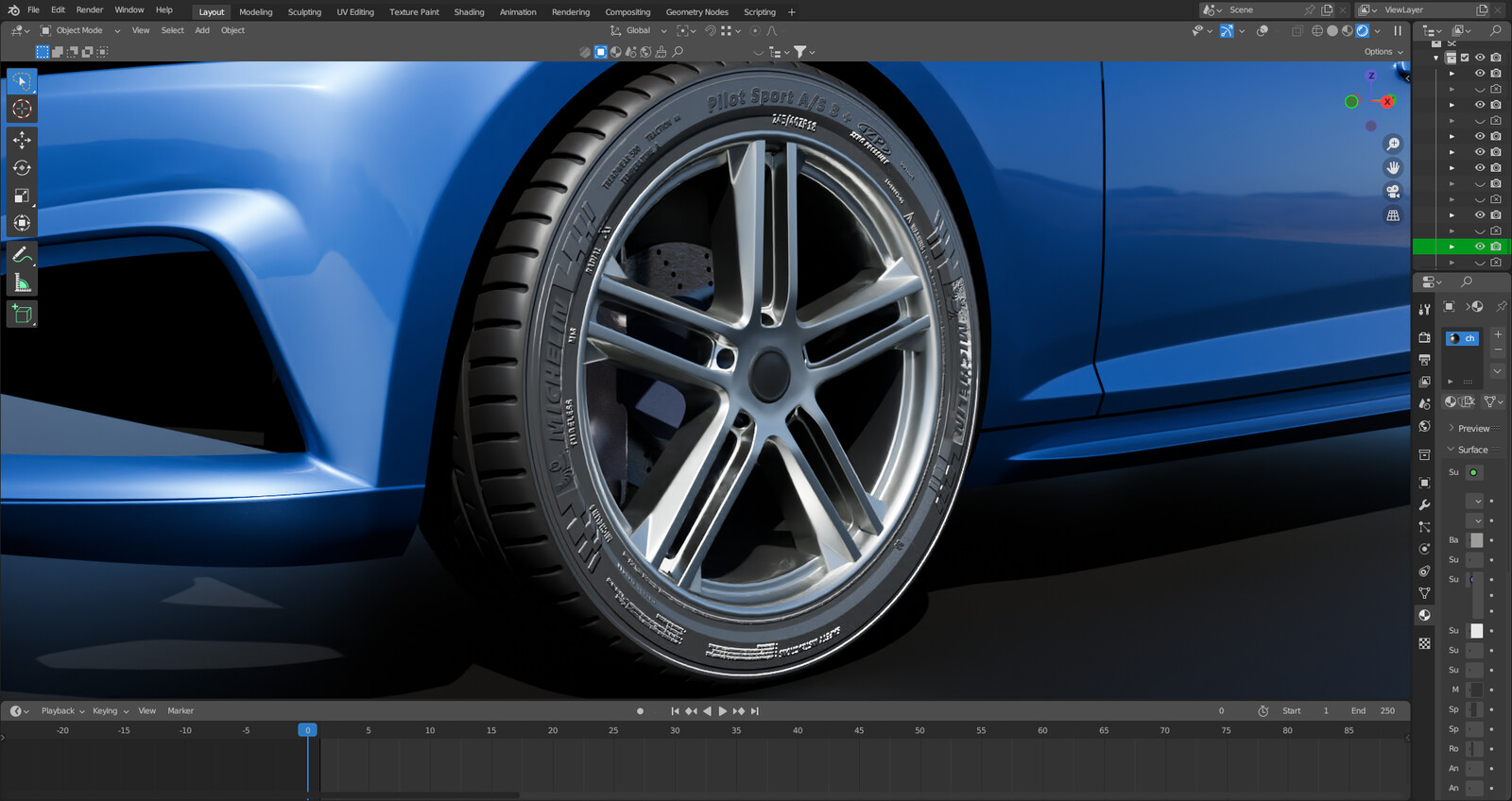Switch to the Shading workspace tab

(469, 12)
